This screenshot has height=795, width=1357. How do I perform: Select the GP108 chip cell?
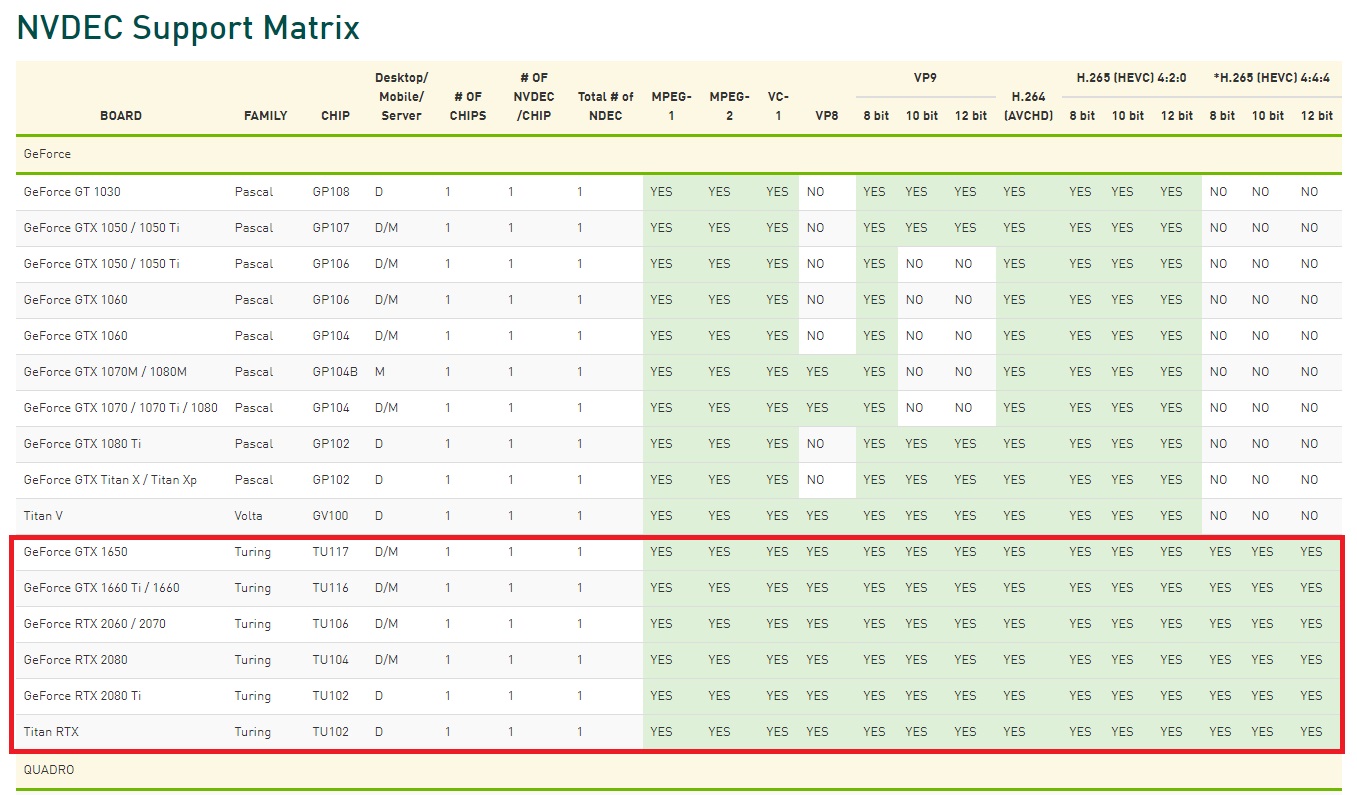point(331,192)
